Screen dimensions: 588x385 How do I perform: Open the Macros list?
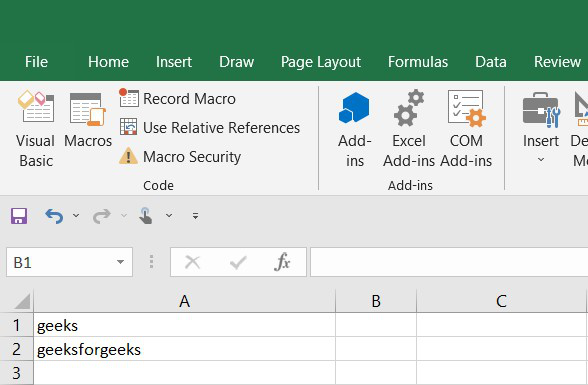tap(88, 120)
